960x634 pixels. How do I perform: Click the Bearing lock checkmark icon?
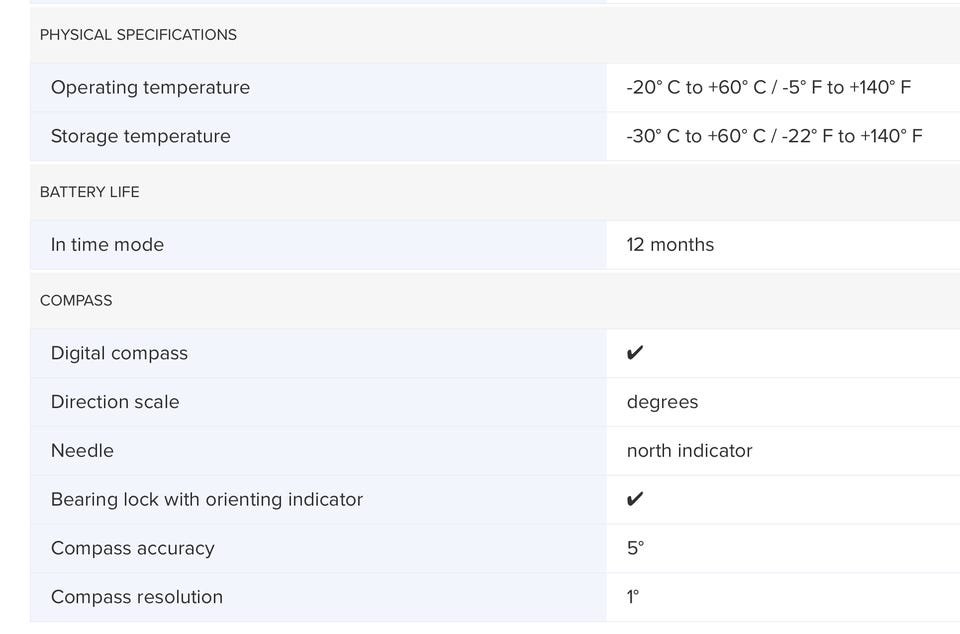tap(635, 499)
